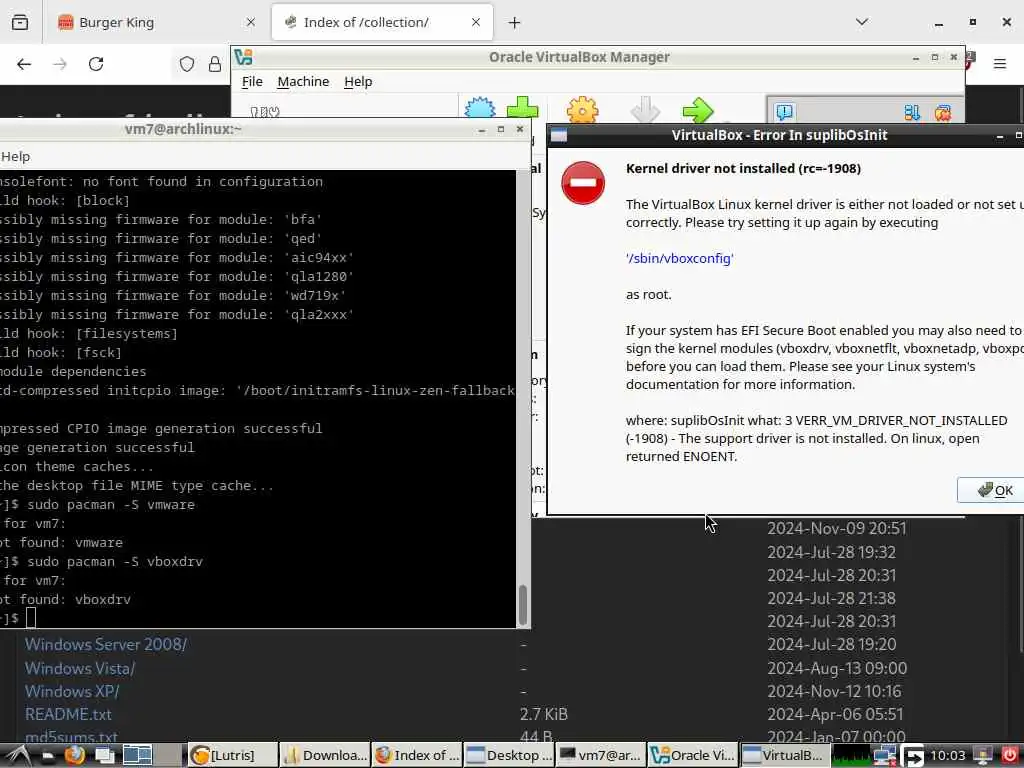Click the start menu icon in taskbar

(18, 755)
